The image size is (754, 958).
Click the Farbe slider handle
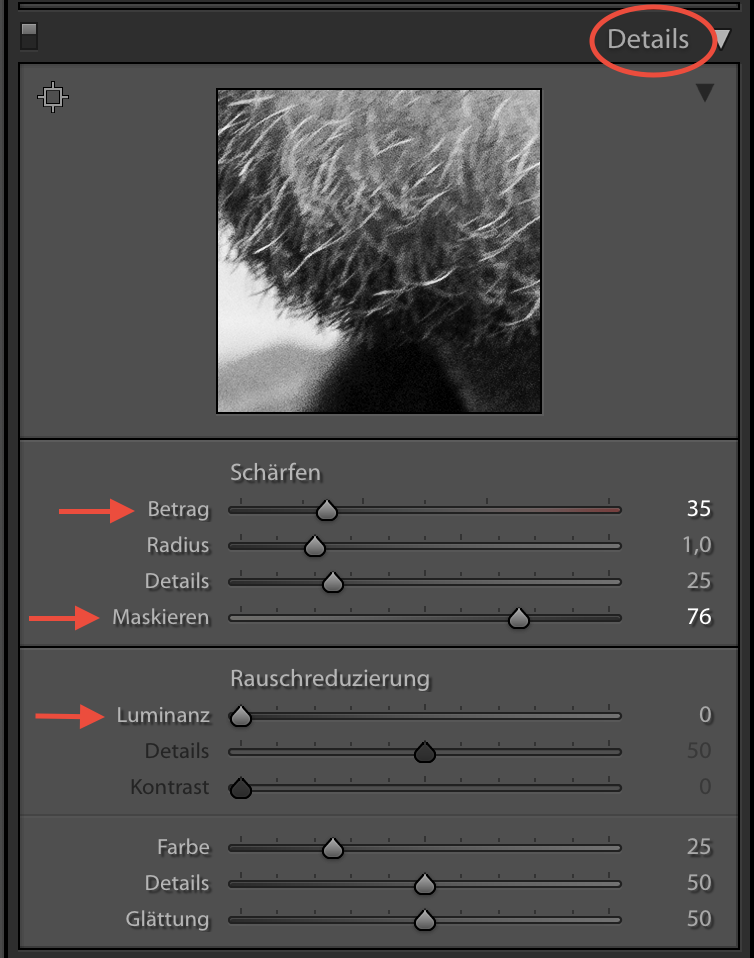coord(333,849)
